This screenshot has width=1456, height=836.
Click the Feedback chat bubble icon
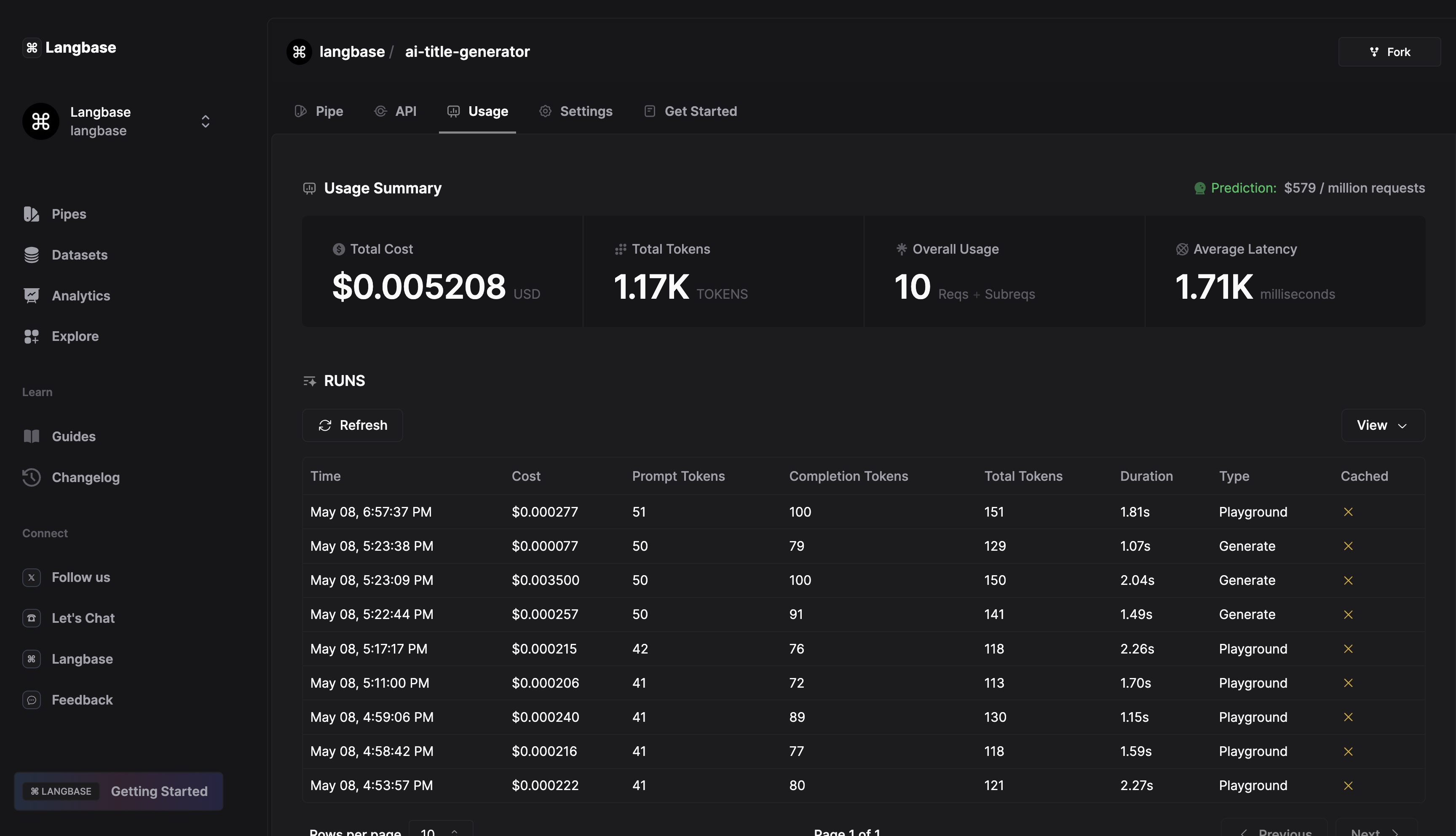[32, 700]
